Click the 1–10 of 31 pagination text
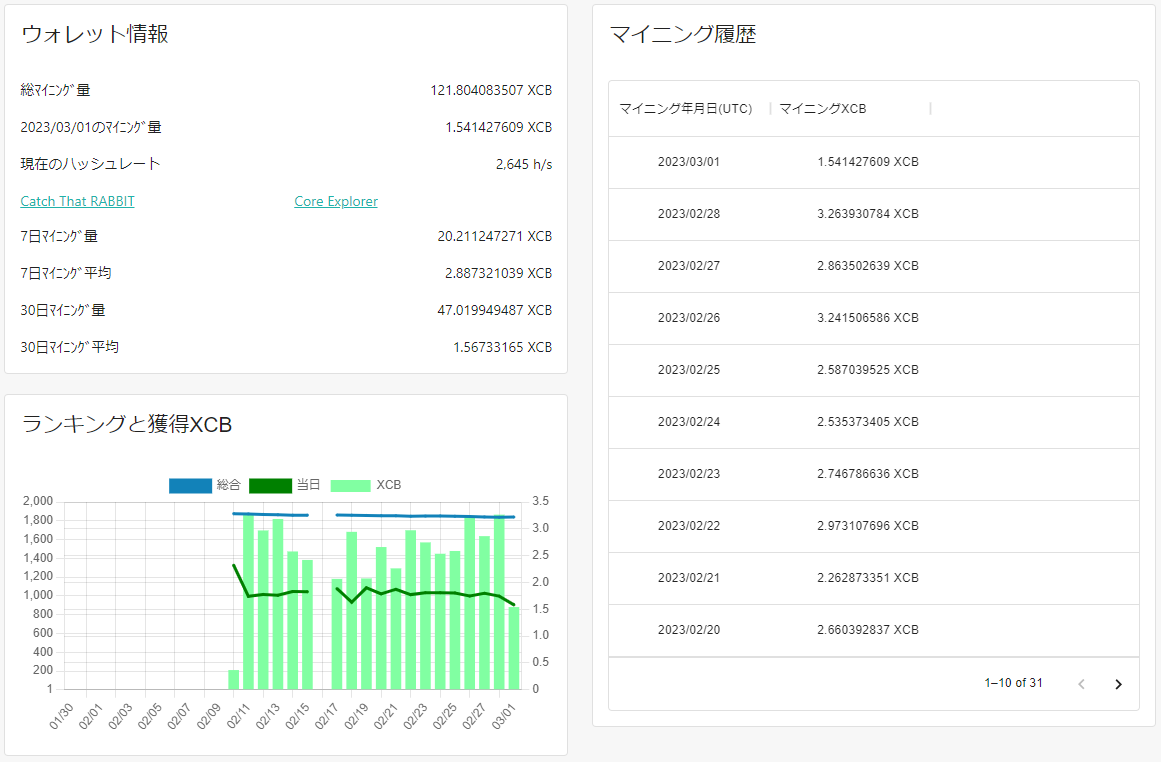The width and height of the screenshot is (1161, 762). pos(1013,683)
